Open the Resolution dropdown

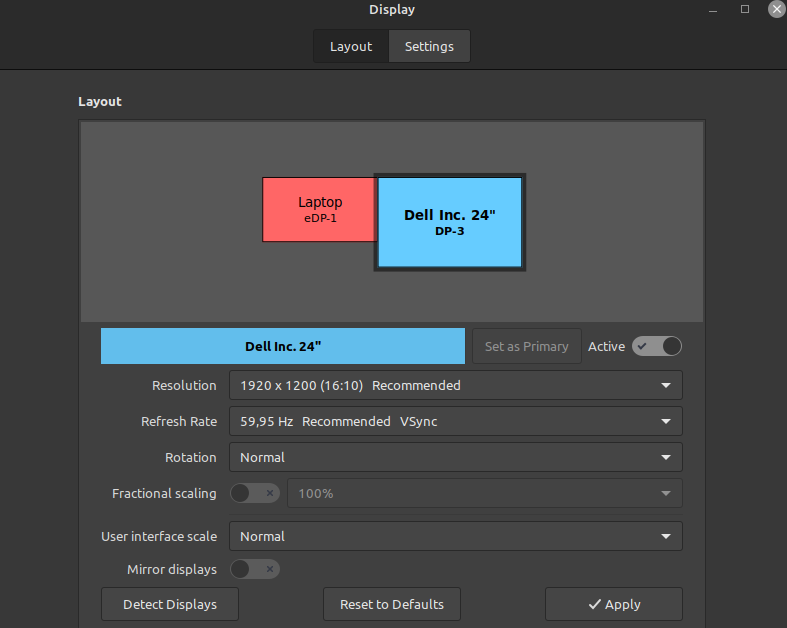coord(455,385)
